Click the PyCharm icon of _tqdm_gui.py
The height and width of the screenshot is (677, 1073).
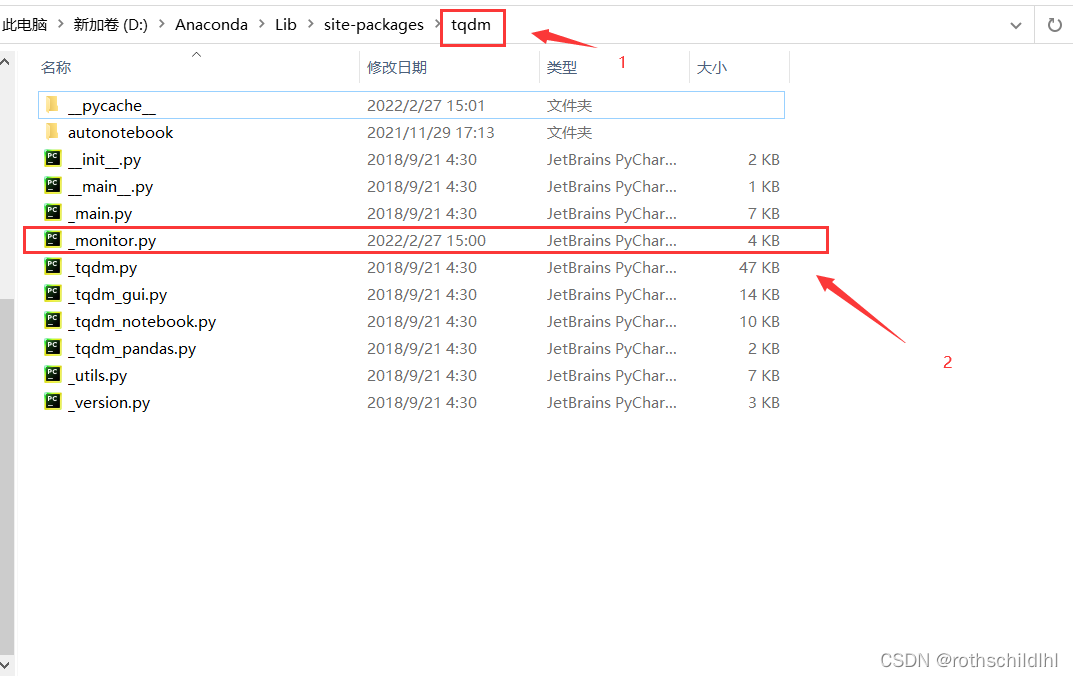53,294
